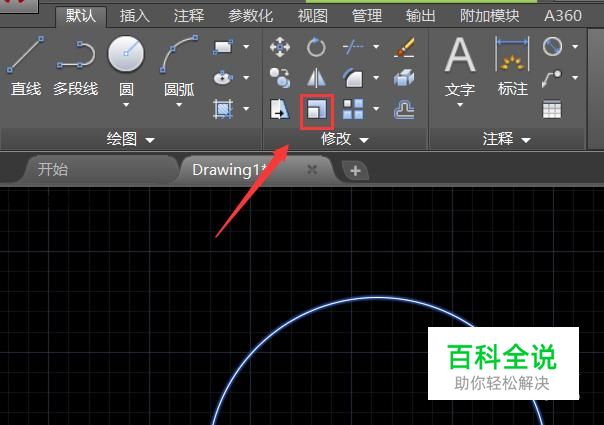Activate the Move tool
This screenshot has width=604, height=425.
(x=280, y=47)
